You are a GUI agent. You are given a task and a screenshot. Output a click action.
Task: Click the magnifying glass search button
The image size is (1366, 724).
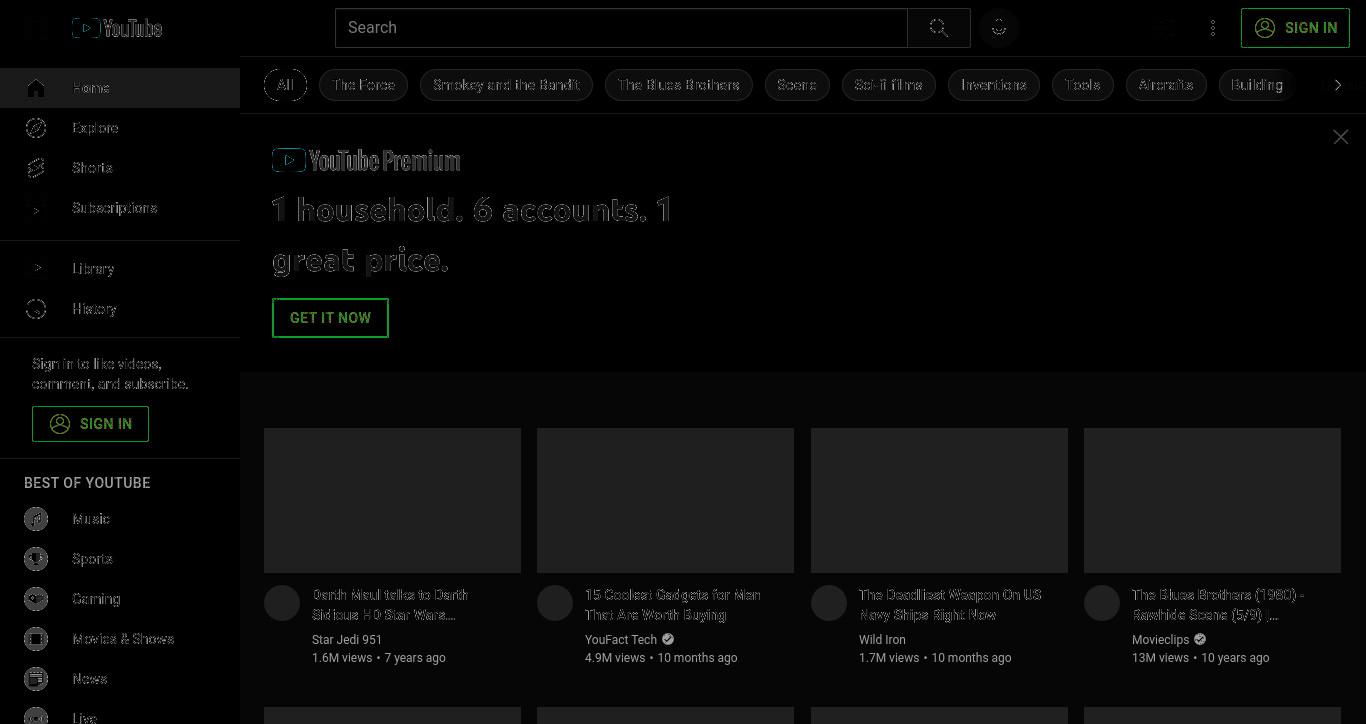[x=938, y=28]
